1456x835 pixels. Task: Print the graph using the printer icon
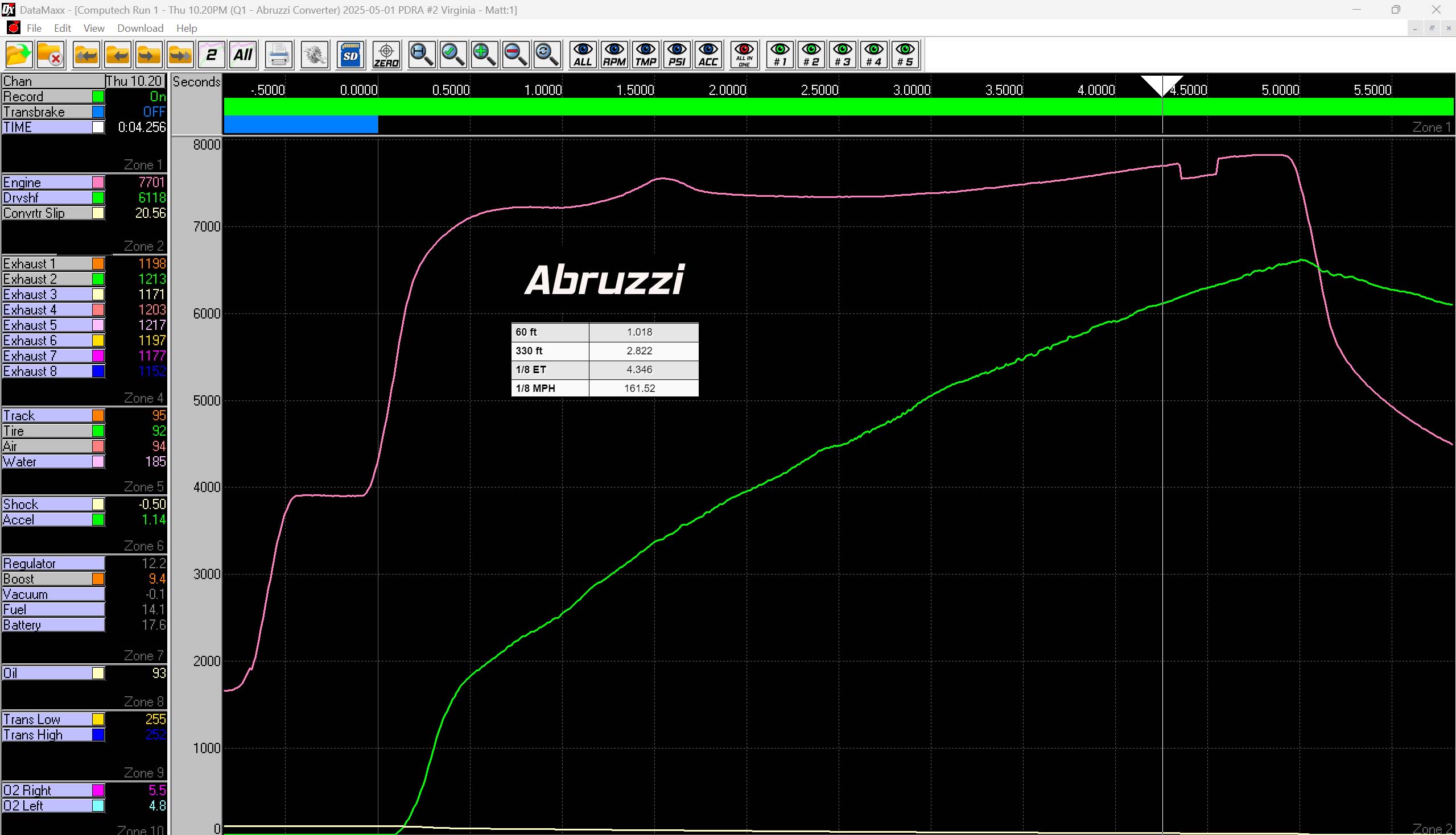click(x=279, y=55)
